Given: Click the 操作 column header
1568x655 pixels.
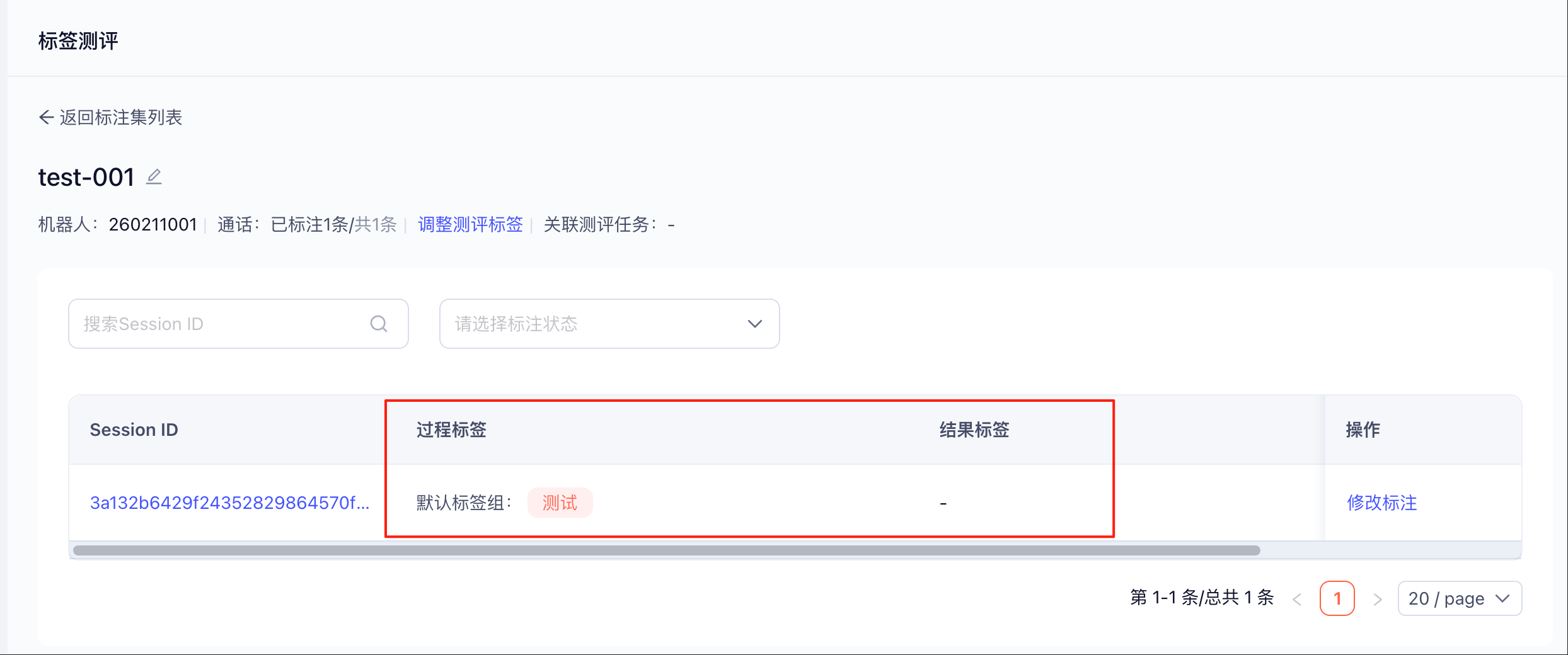Looking at the screenshot, I should point(1363,430).
